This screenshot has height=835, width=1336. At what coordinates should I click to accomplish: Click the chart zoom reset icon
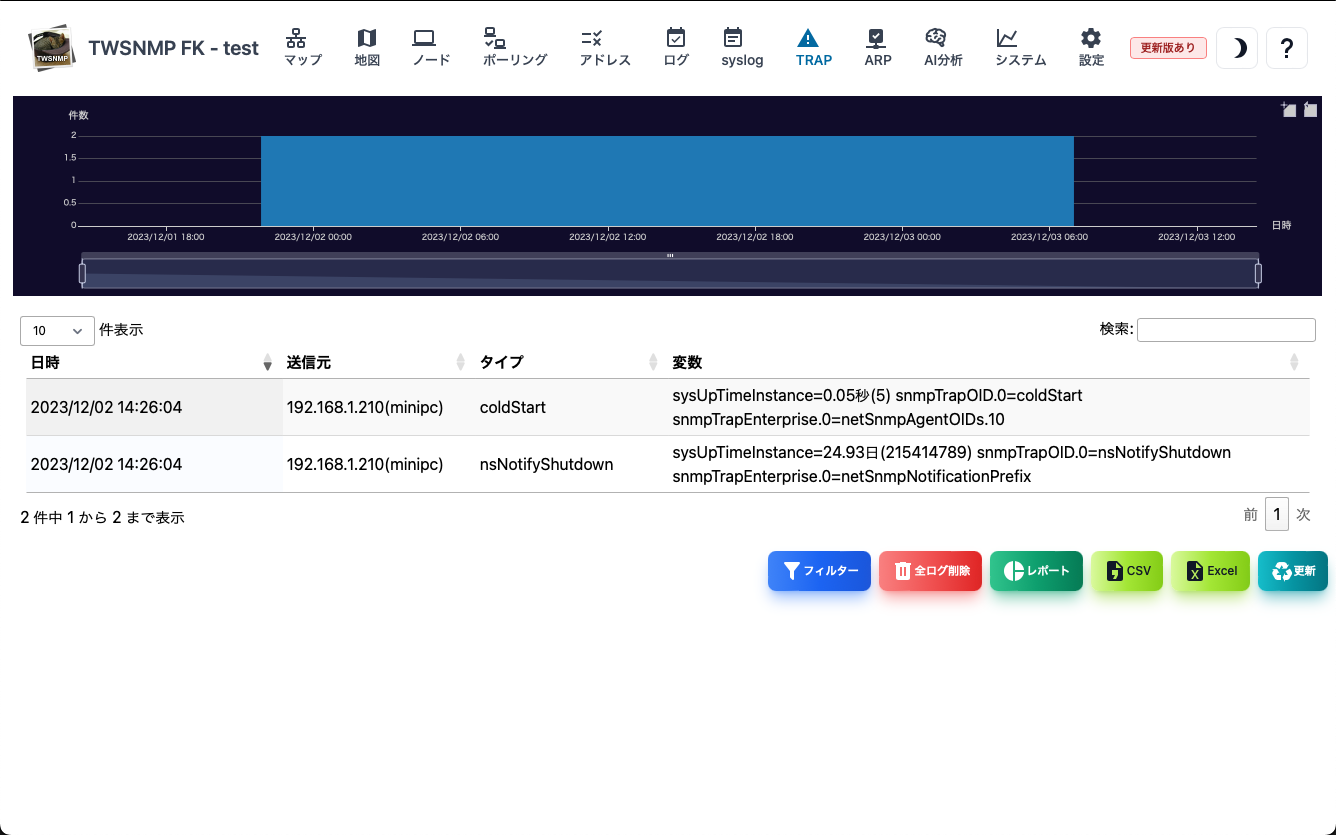pyautogui.click(x=1310, y=110)
